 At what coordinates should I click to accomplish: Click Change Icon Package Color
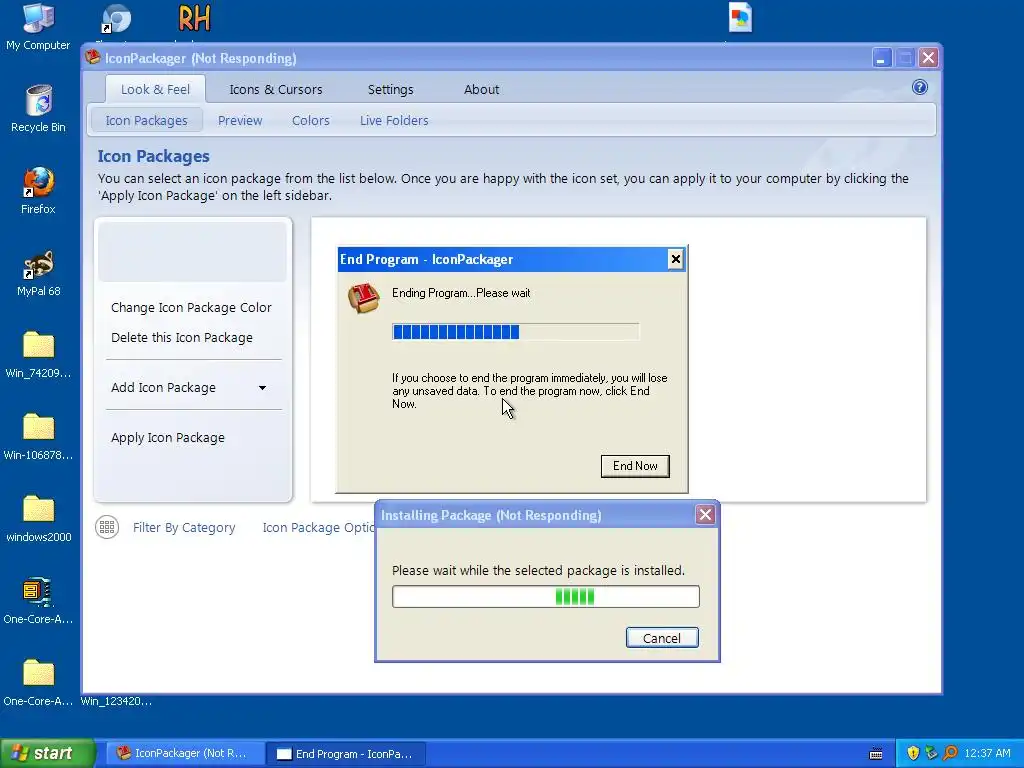[191, 308]
